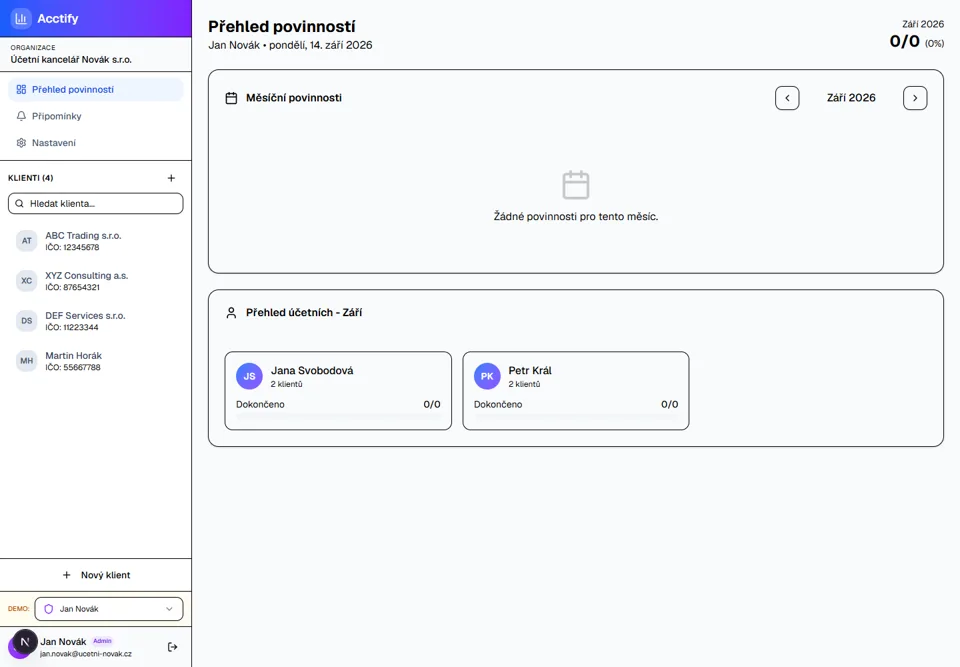Select client Martin Horák

[96, 361]
